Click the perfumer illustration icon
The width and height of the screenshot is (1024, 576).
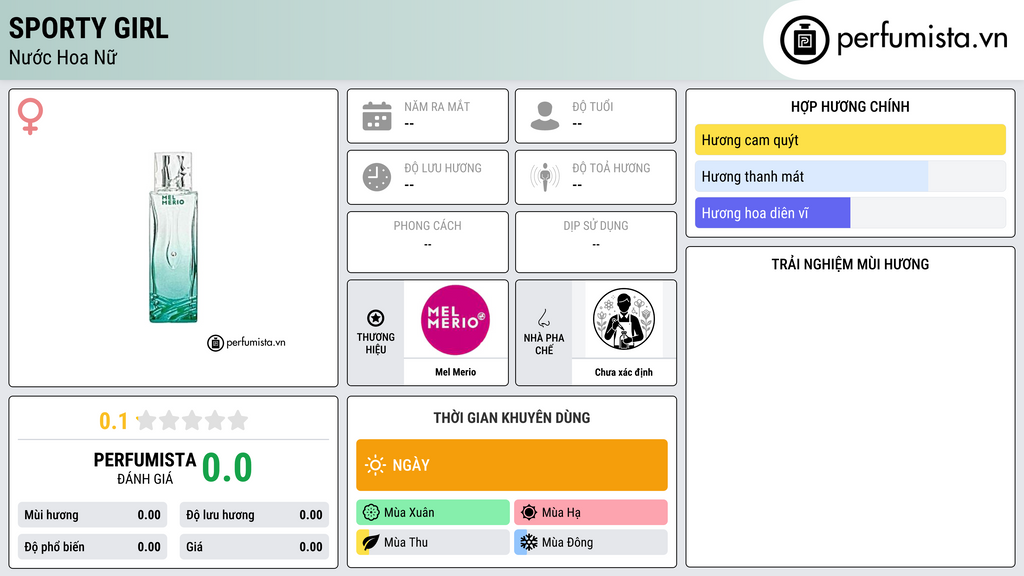click(624, 319)
